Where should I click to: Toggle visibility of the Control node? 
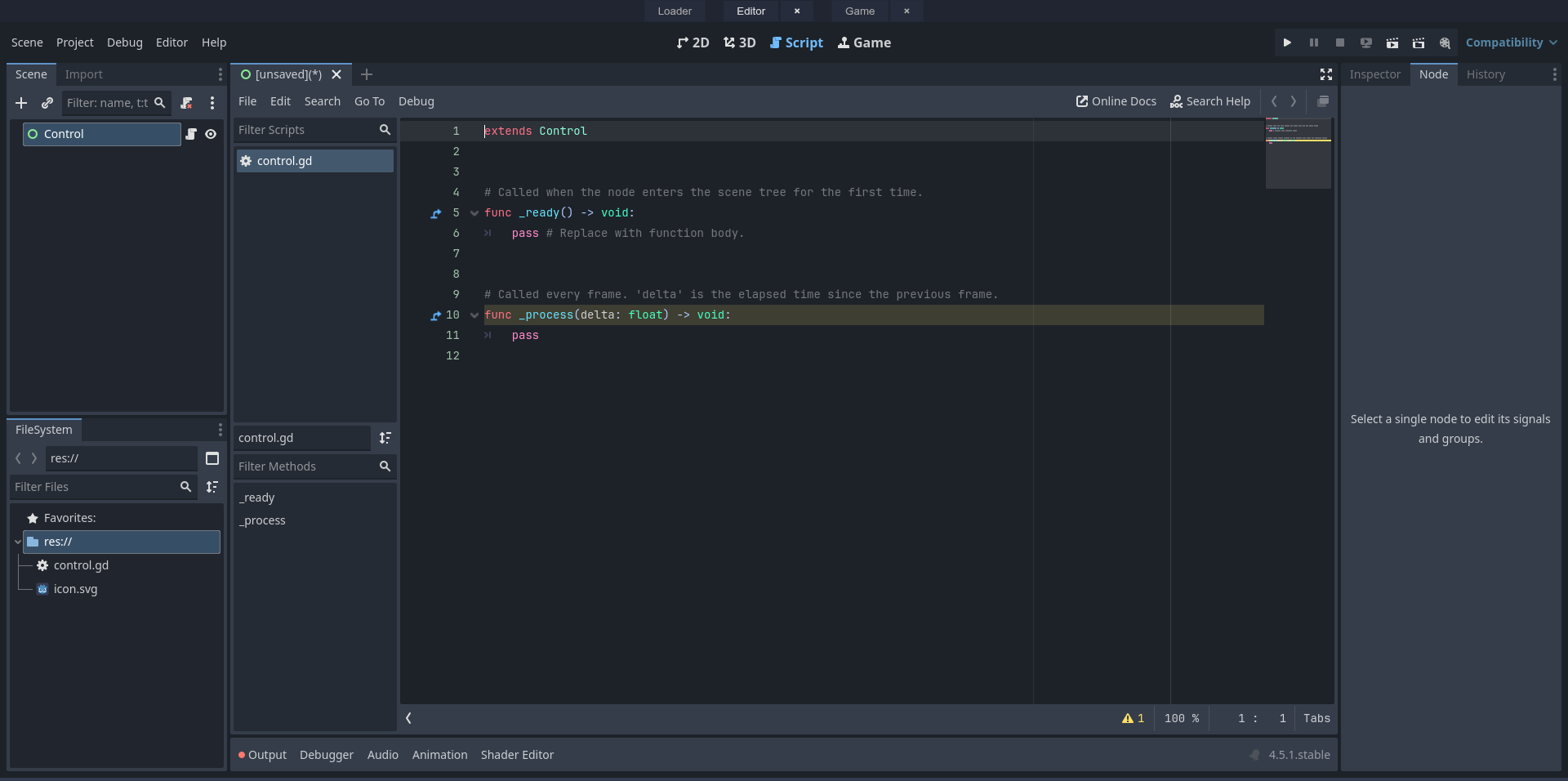click(211, 134)
